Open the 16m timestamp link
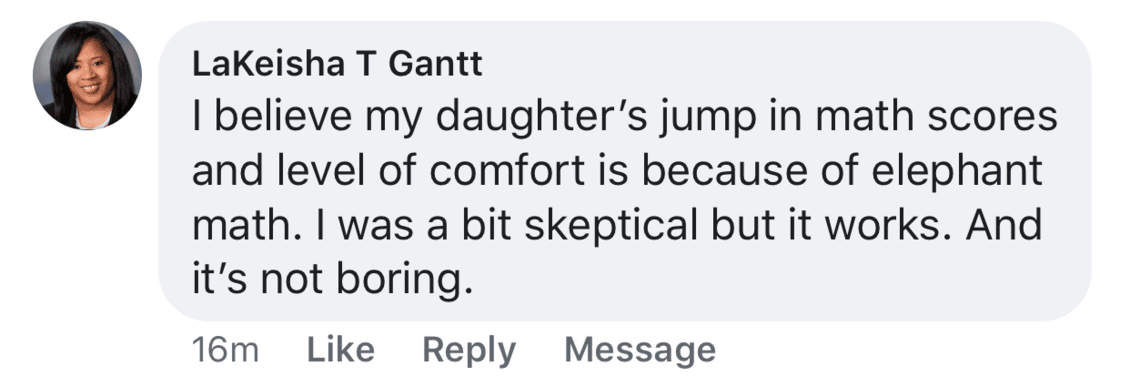This screenshot has width=1130, height=387. (226, 351)
